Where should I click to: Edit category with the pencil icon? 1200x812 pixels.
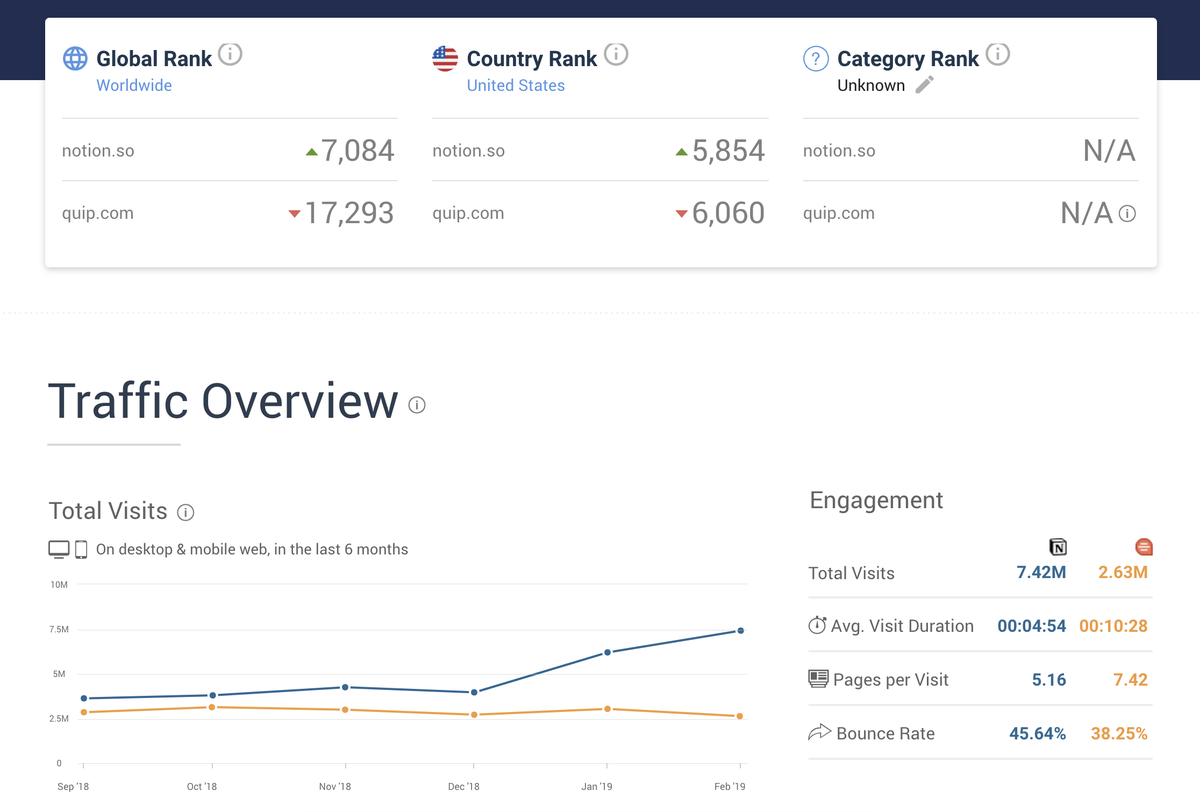coord(925,85)
